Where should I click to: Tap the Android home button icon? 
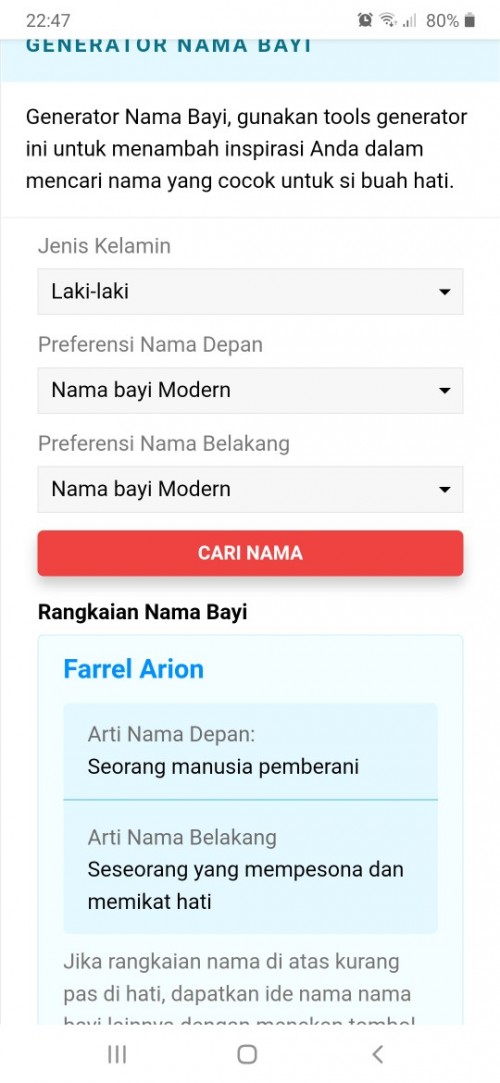coord(247,1054)
